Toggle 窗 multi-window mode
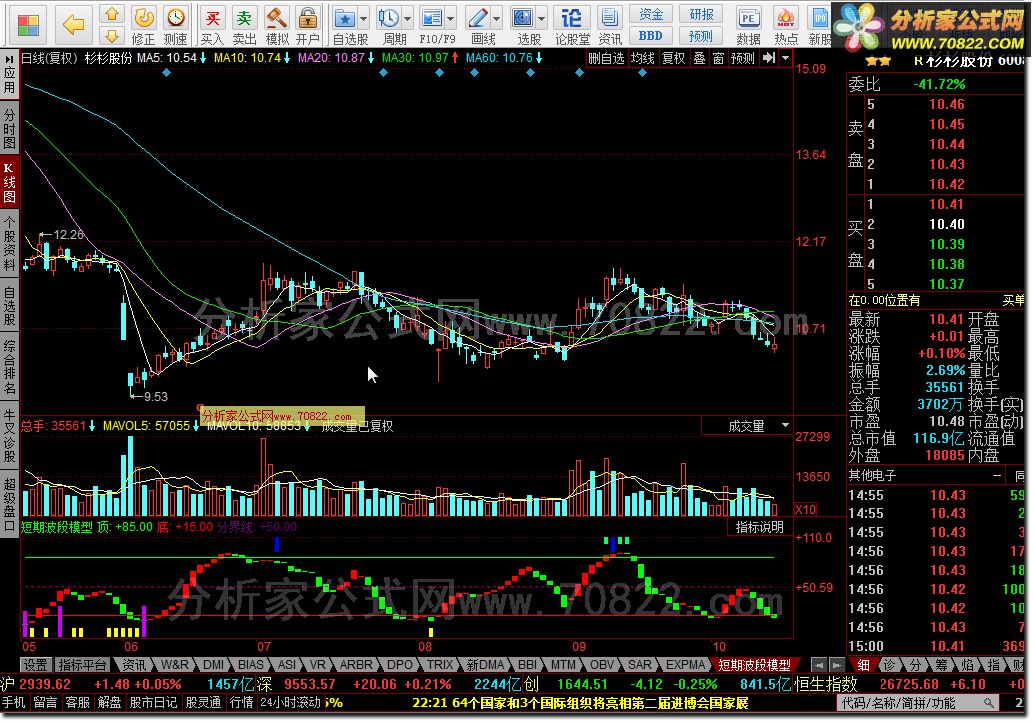The width and height of the screenshot is (1033, 722). 718,58
